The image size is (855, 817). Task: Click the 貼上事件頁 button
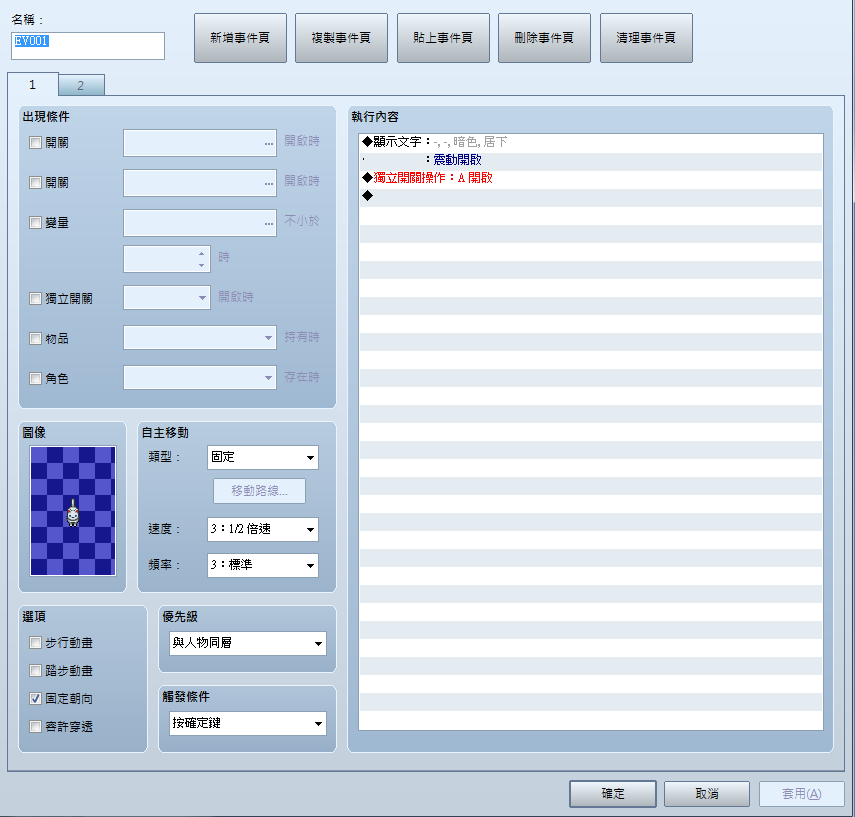point(443,38)
